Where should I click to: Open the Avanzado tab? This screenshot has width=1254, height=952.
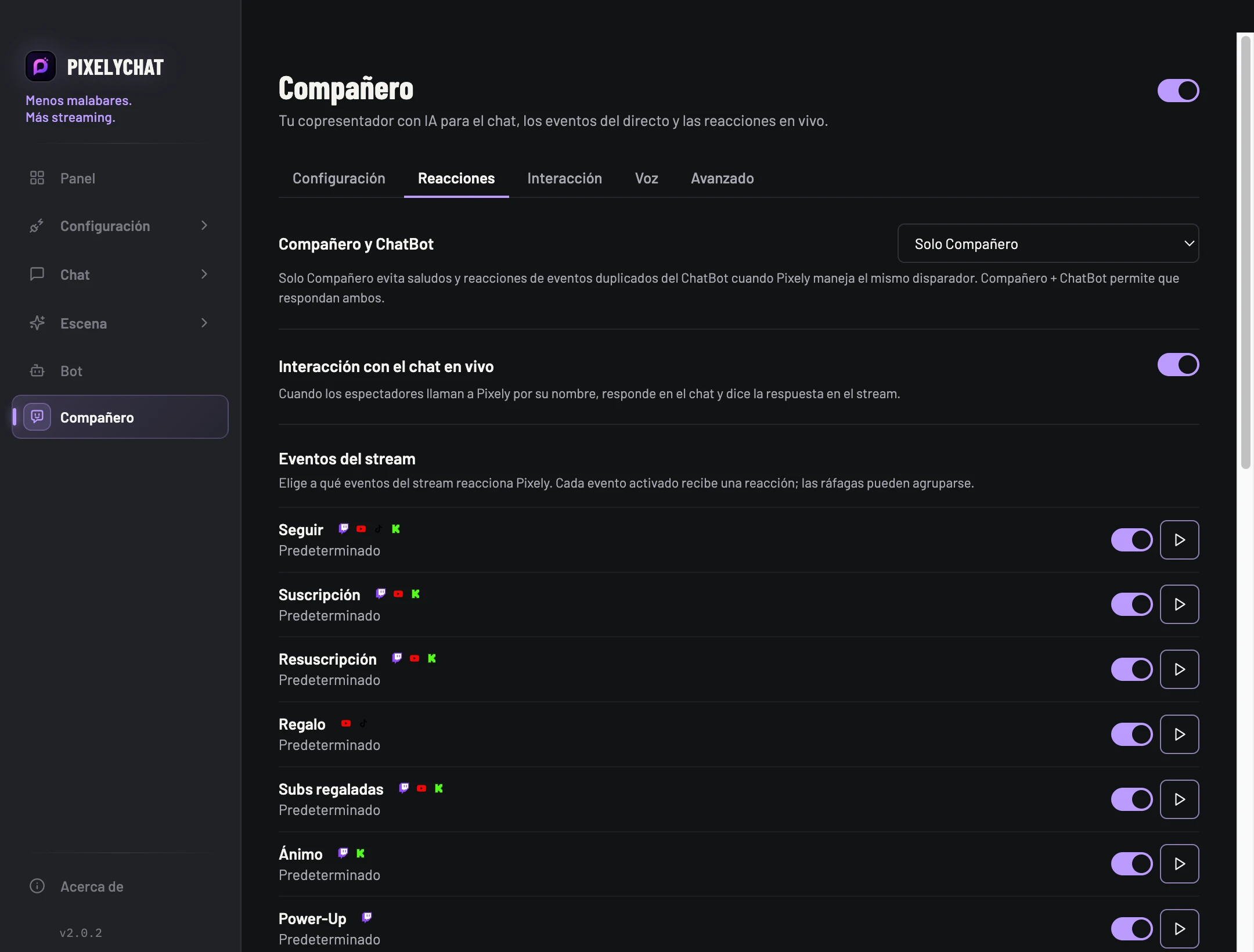pyautogui.click(x=722, y=178)
